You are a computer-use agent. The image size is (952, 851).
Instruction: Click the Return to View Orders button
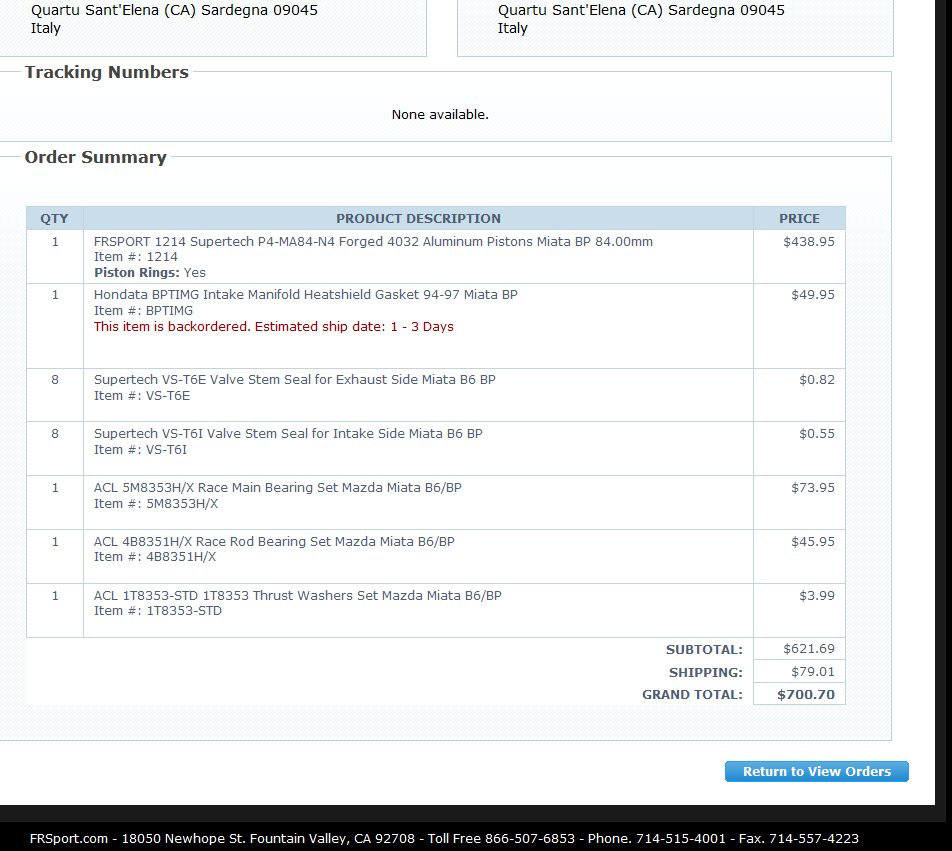(817, 771)
